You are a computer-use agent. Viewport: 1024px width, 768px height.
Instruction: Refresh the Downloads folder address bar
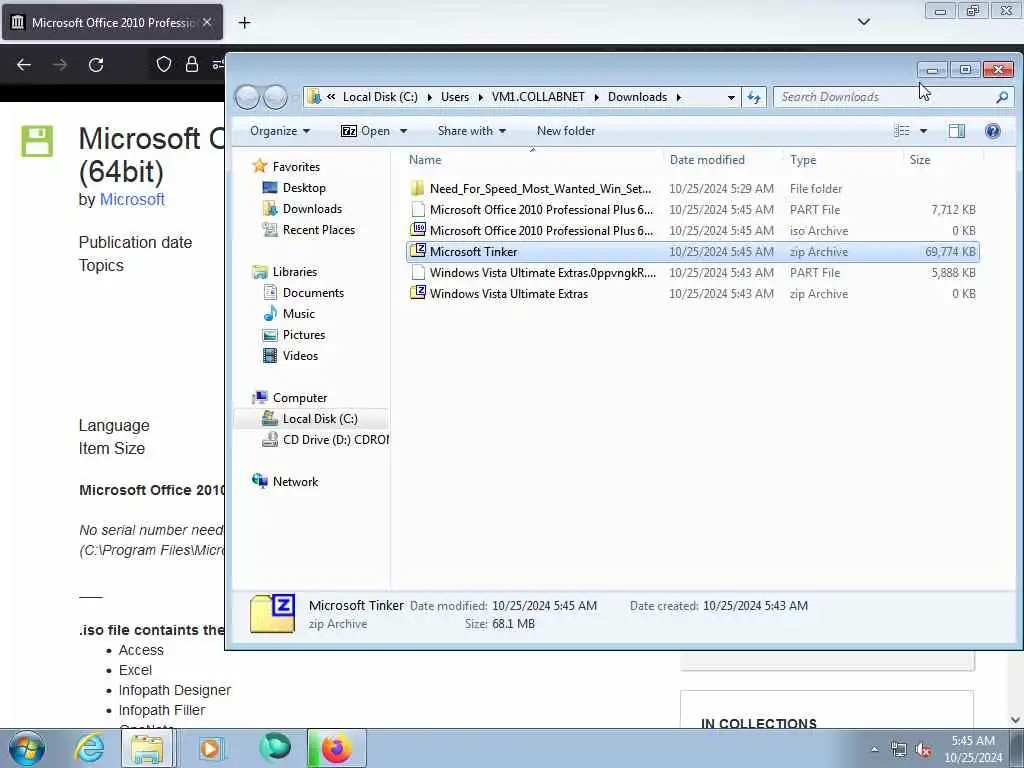(754, 97)
